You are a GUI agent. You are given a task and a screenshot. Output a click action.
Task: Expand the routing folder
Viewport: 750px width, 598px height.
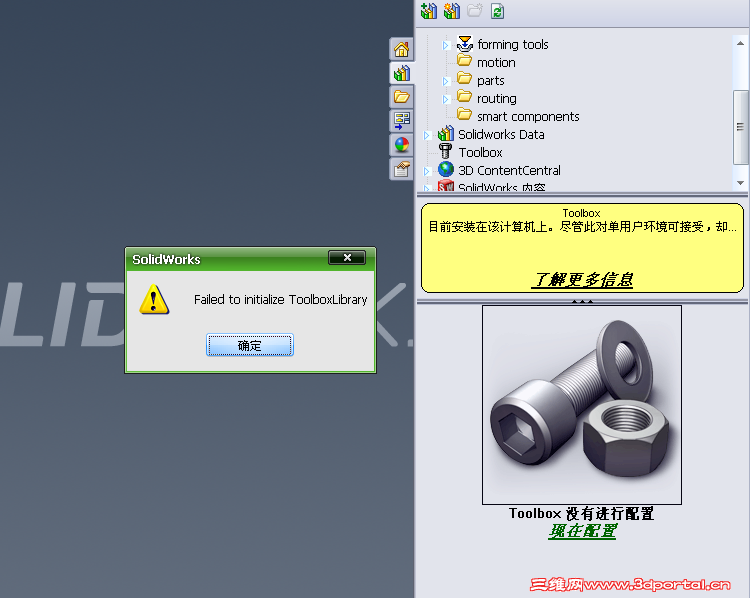pyautogui.click(x=445, y=100)
